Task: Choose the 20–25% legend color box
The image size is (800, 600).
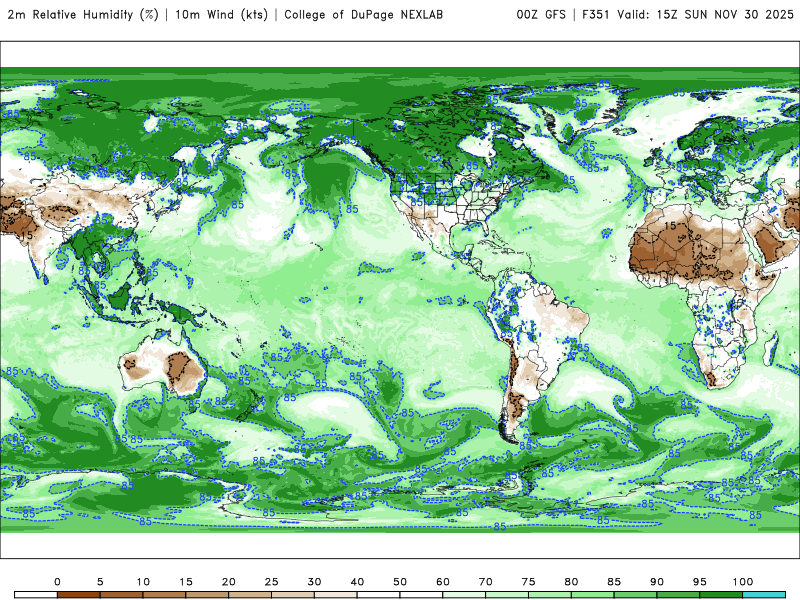Action: click(250, 595)
